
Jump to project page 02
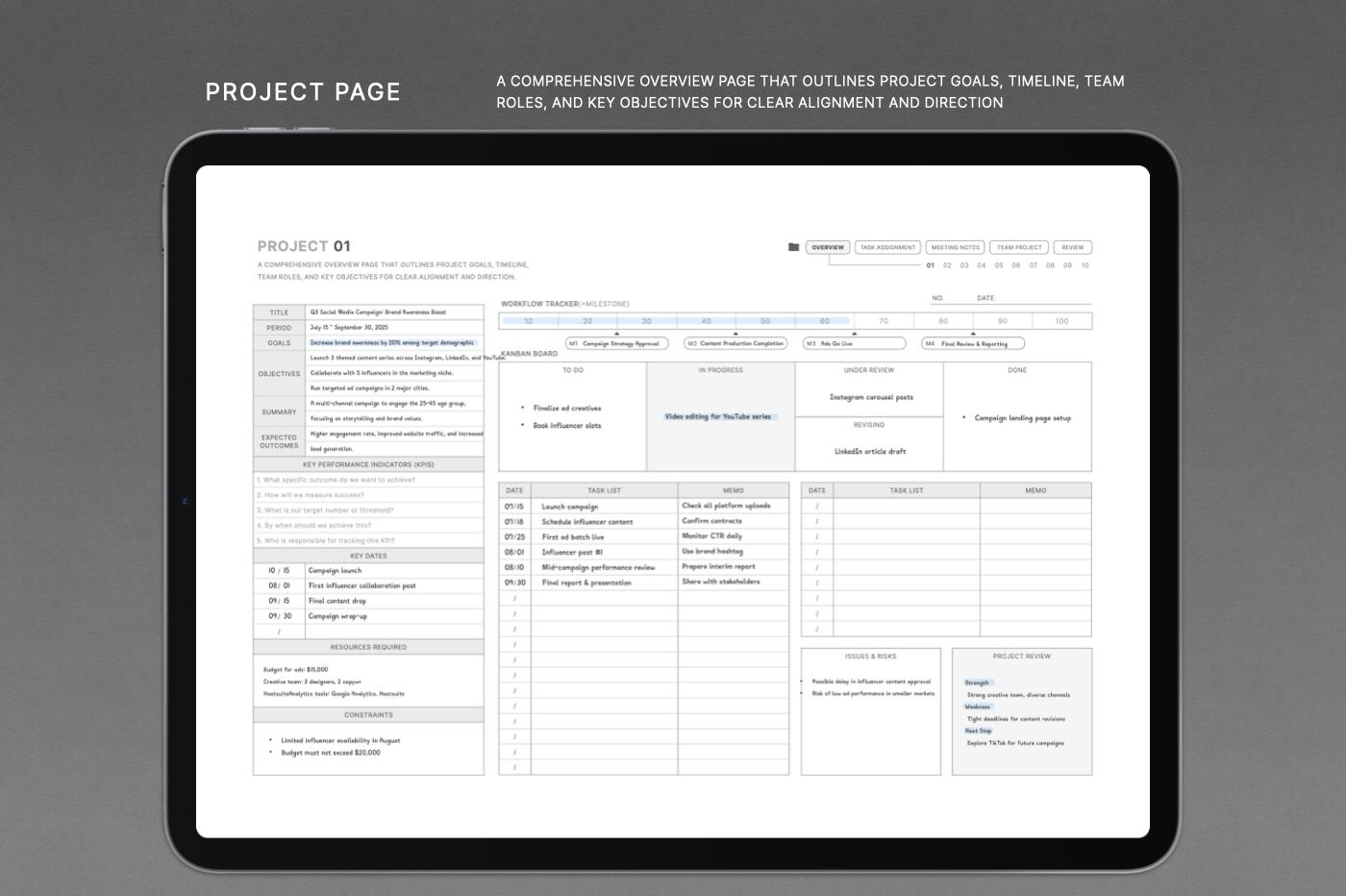pyautogui.click(x=947, y=265)
